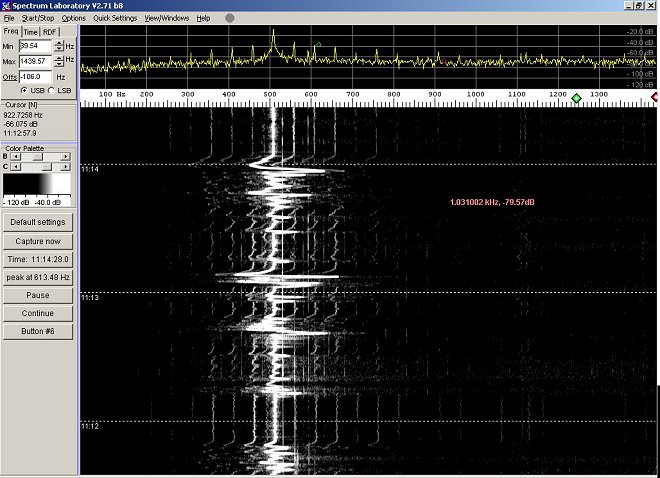Click the Spectrum Laboratory title bar app icon
This screenshot has width=660, height=478.
[x=6, y=5]
